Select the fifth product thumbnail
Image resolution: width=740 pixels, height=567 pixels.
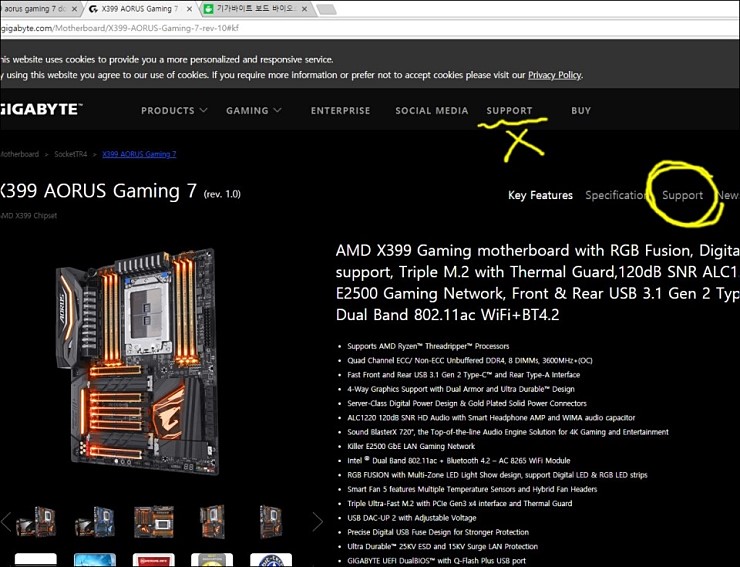click(270, 522)
